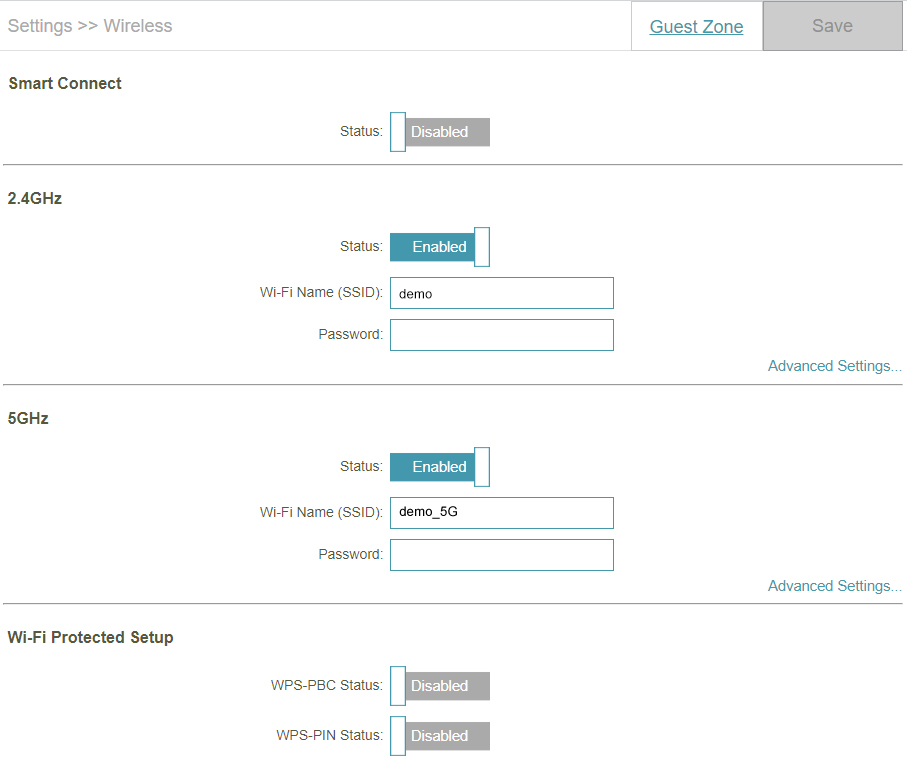
Task: Focus the 5GHz Password field
Action: tap(501, 555)
